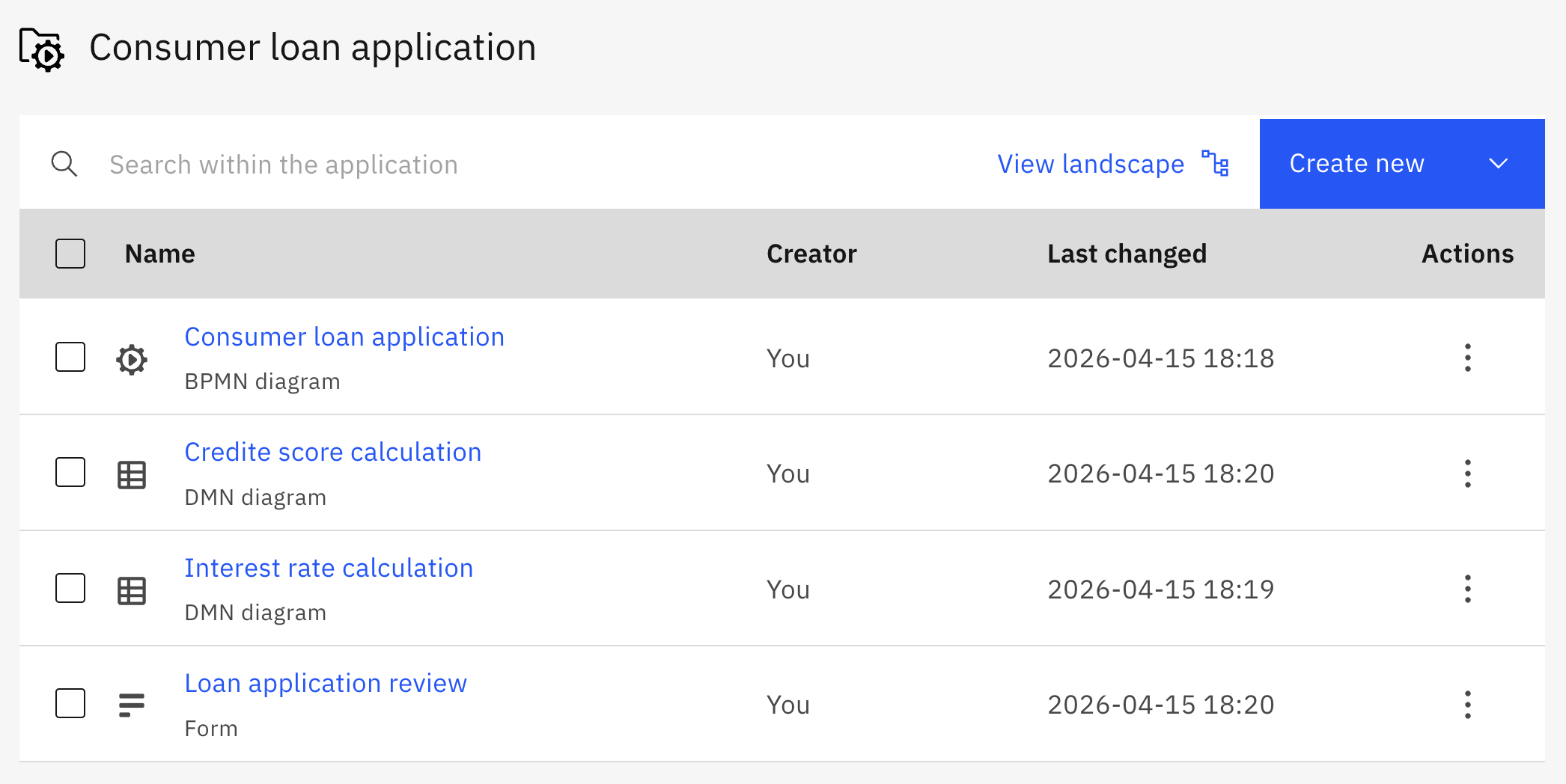The height and width of the screenshot is (784, 1566).
Task: Tick the Interest rate calculation row checkbox
Action: point(70,589)
